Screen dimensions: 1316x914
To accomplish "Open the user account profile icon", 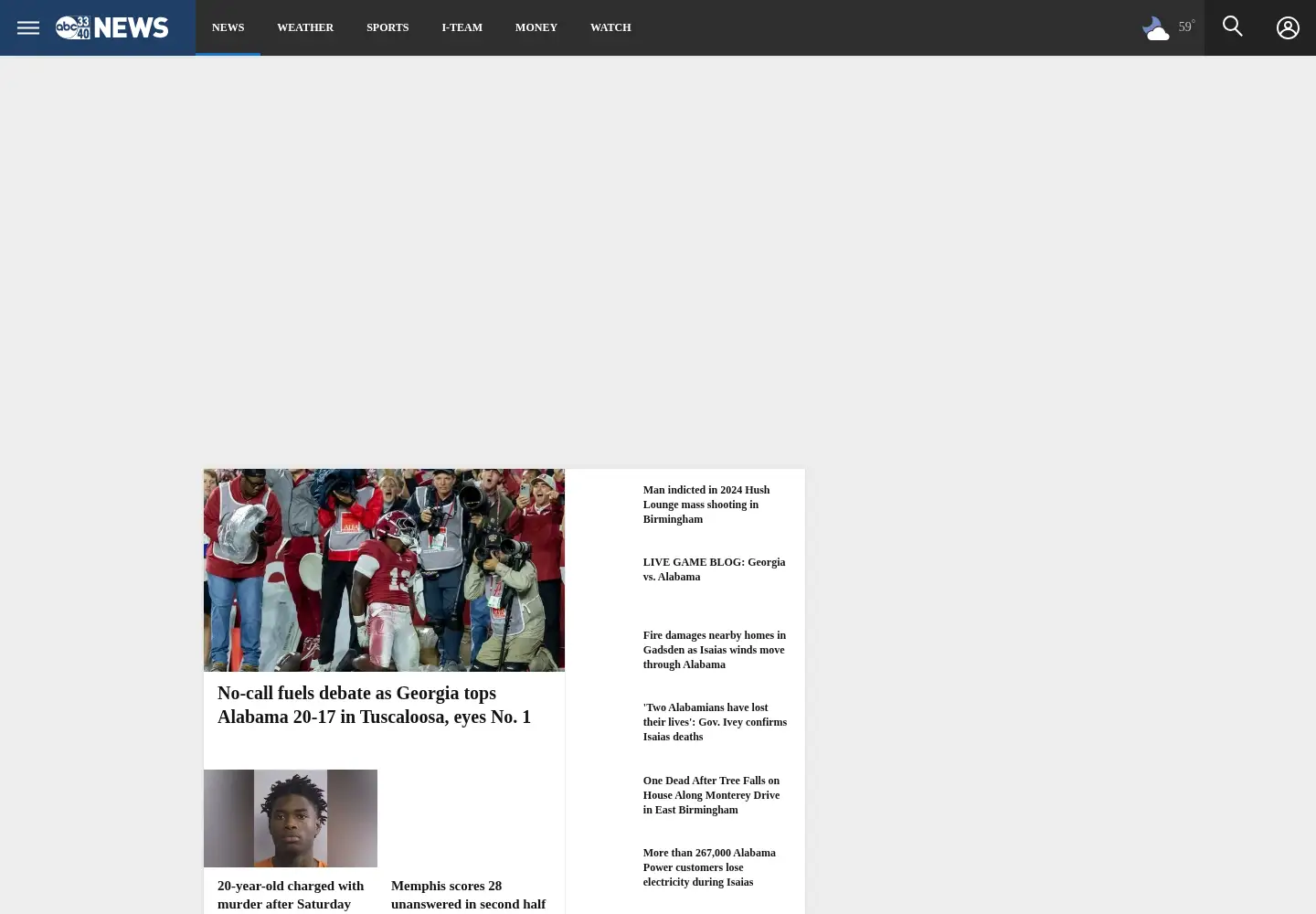I will (x=1288, y=27).
